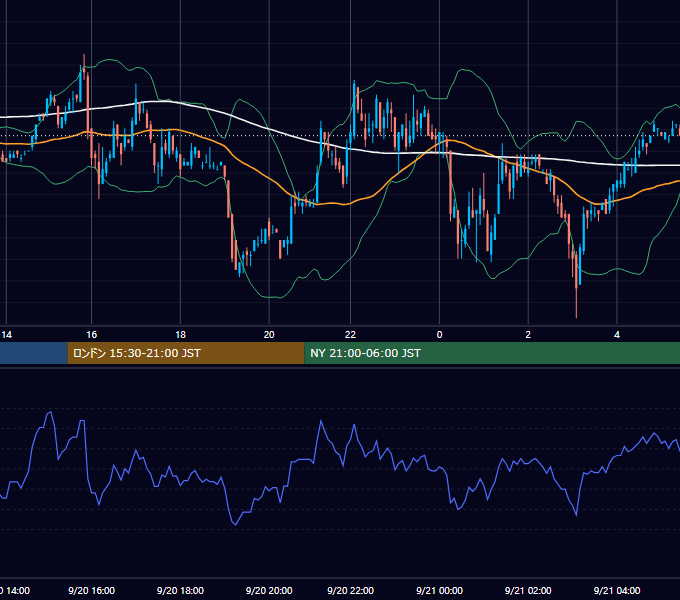
Task: Click the tallest candle peak near 16:00
Action: click(x=84, y=61)
